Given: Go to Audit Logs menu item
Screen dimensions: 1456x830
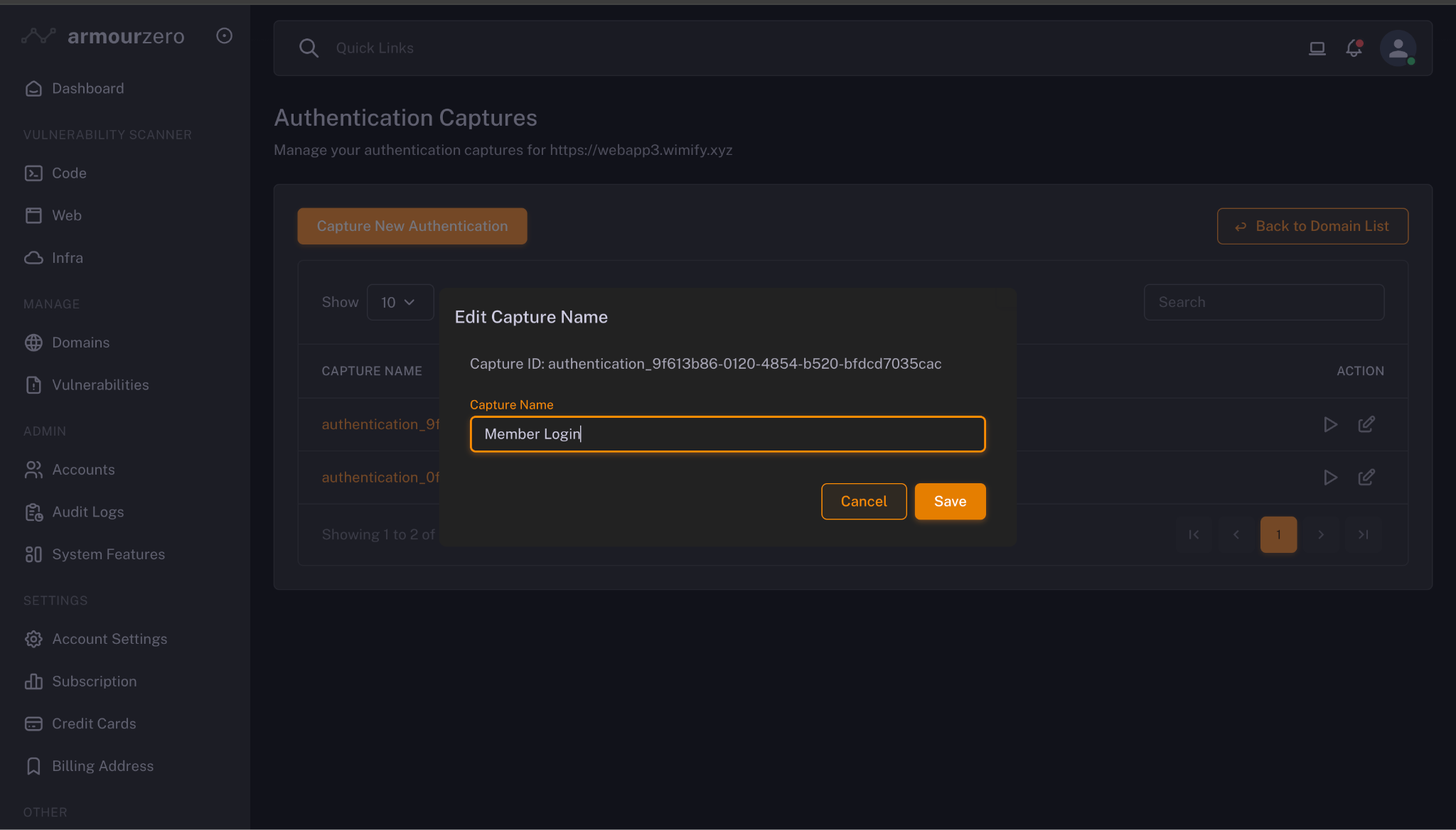Looking at the screenshot, I should coord(87,512).
